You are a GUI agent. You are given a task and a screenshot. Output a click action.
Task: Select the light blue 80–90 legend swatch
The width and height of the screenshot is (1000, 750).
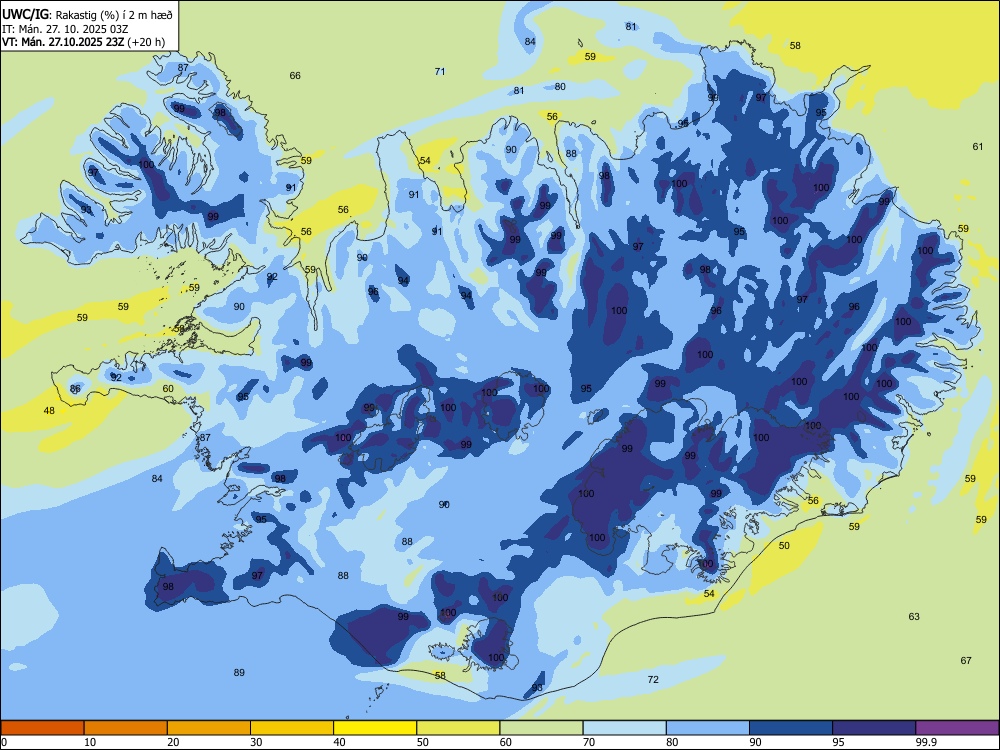coord(708,728)
